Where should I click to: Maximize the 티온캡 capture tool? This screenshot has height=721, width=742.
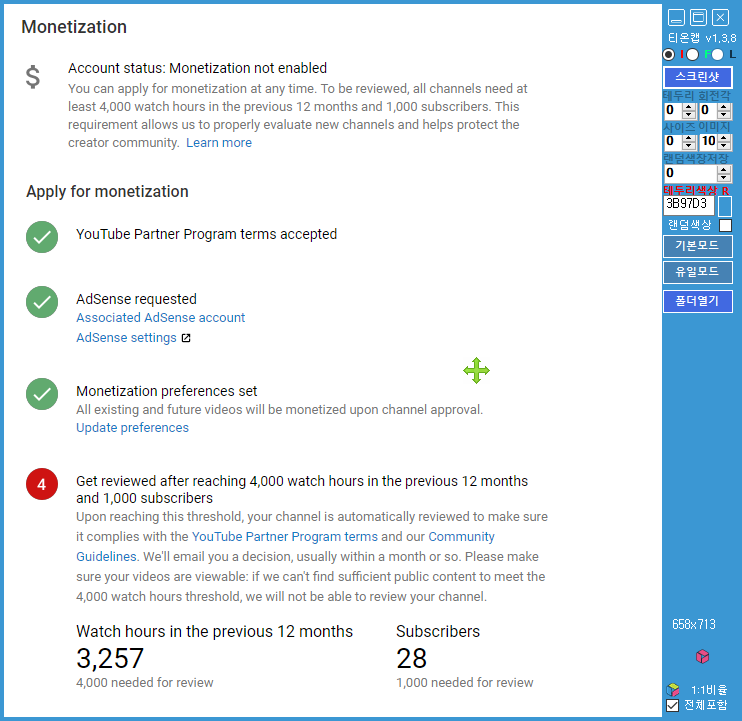[698, 18]
